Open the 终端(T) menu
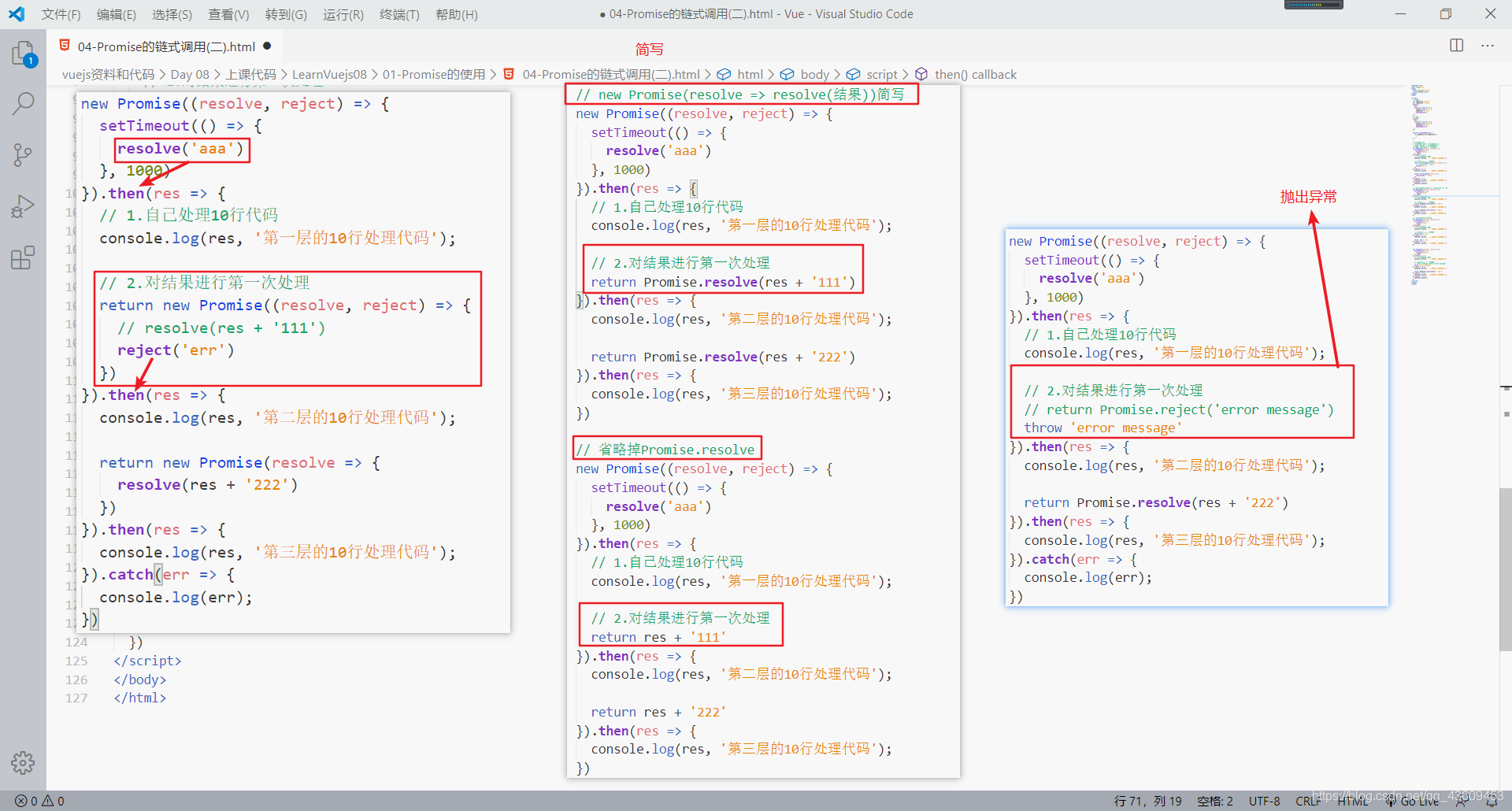The height and width of the screenshot is (811, 1512). pyautogui.click(x=399, y=14)
